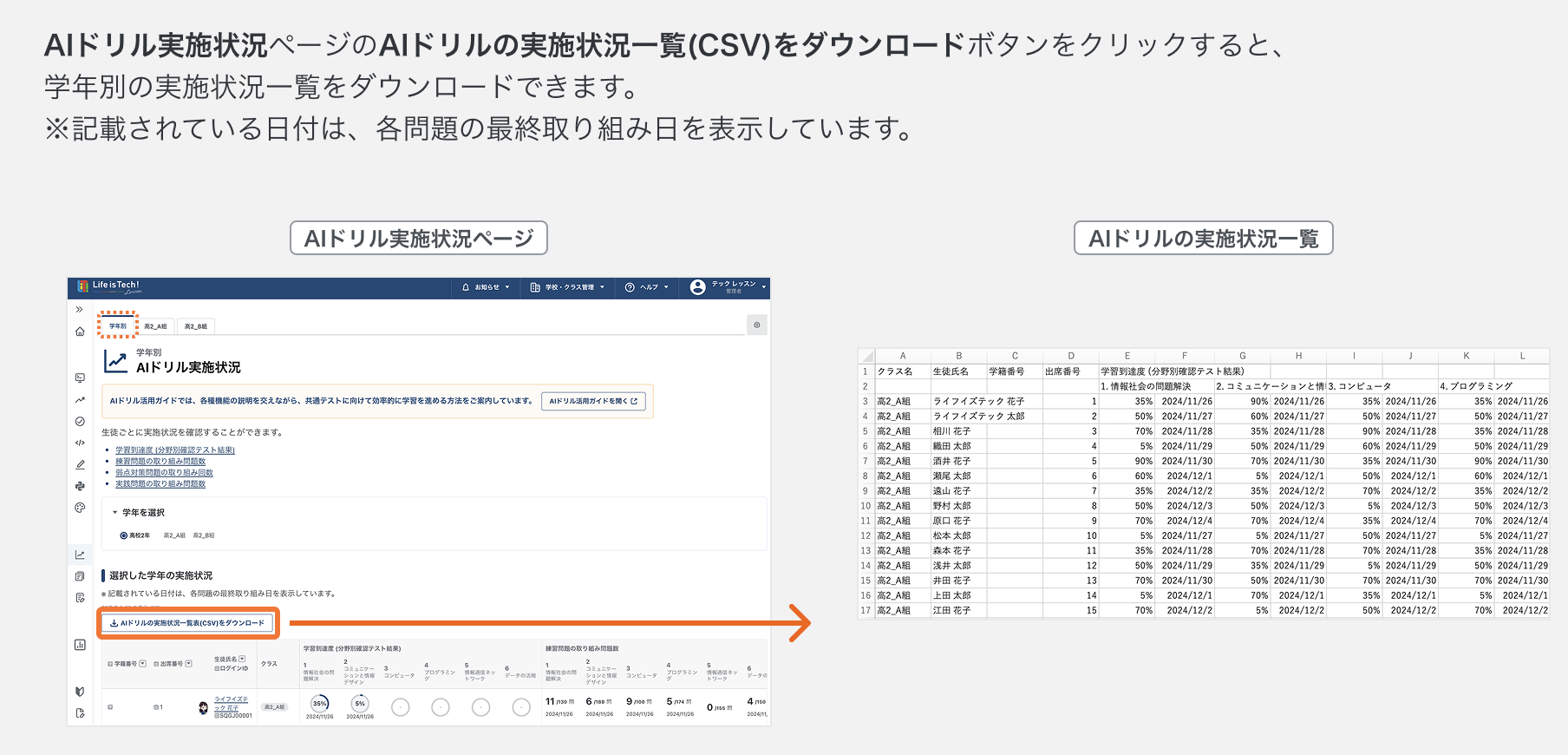Click the user avatar icon
The height and width of the screenshot is (755, 1568).
(697, 287)
